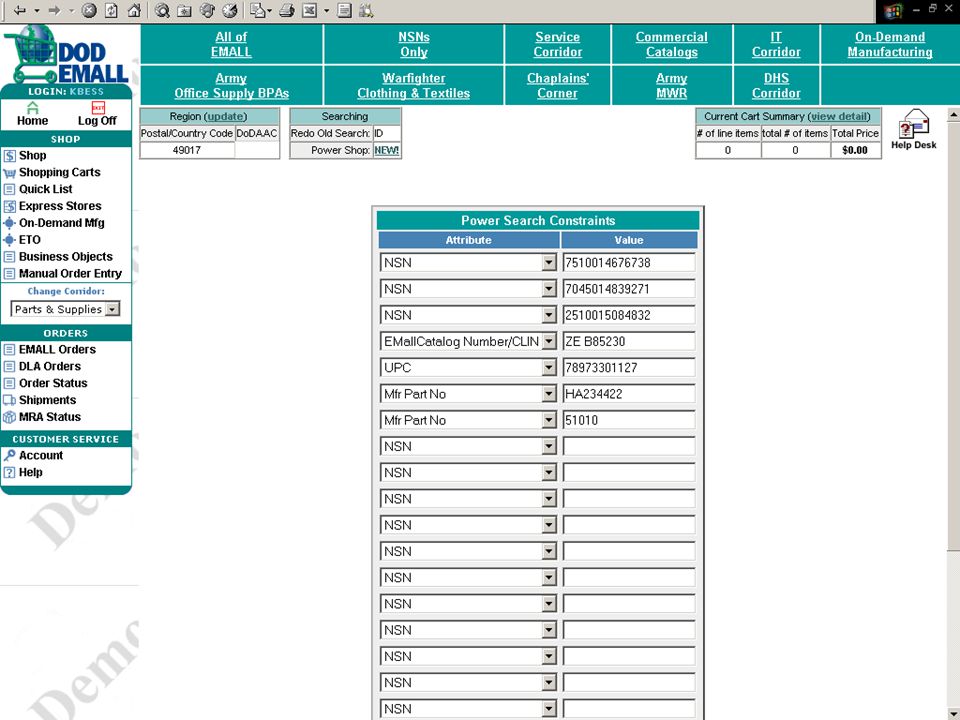Open the DHS Corridor link
960x720 pixels.
pos(776,86)
